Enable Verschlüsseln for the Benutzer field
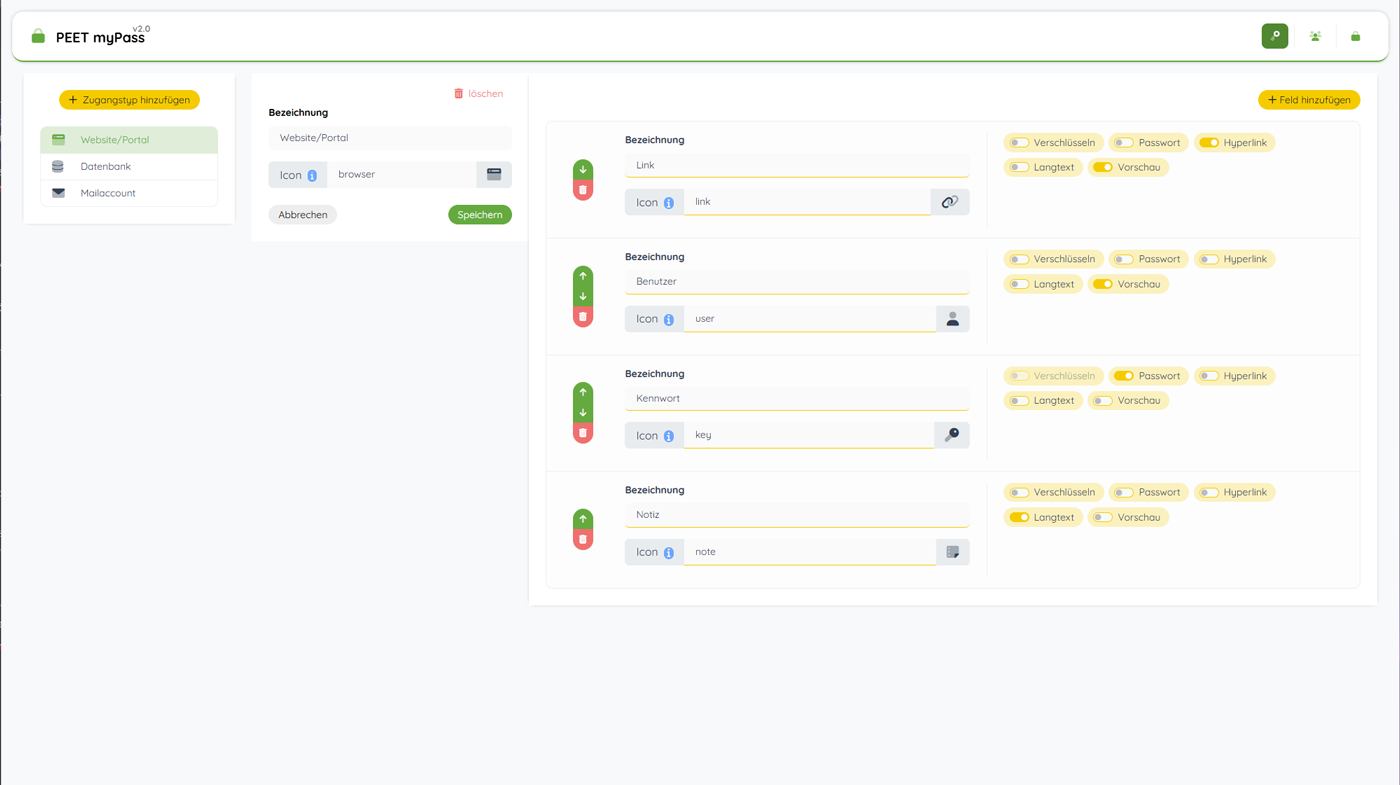The image size is (1400, 785). point(1019,259)
